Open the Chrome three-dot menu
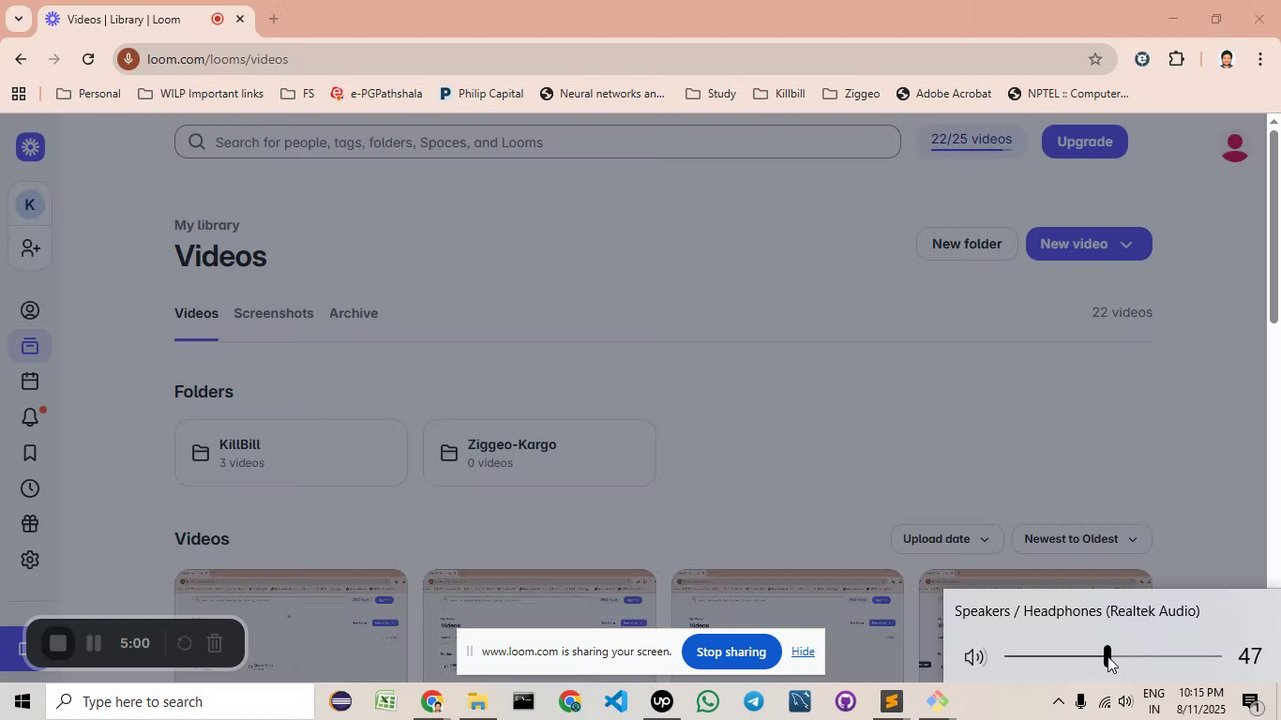1281x720 pixels. pos(1260,59)
